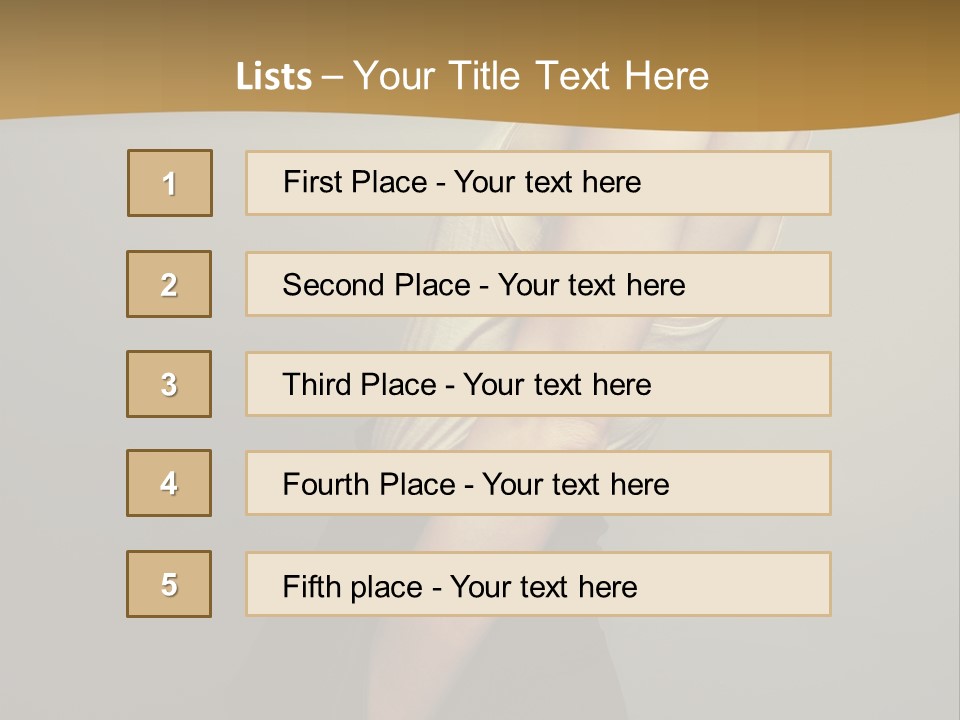Select the number 1 box
This screenshot has height=720, width=960.
pyautogui.click(x=170, y=183)
